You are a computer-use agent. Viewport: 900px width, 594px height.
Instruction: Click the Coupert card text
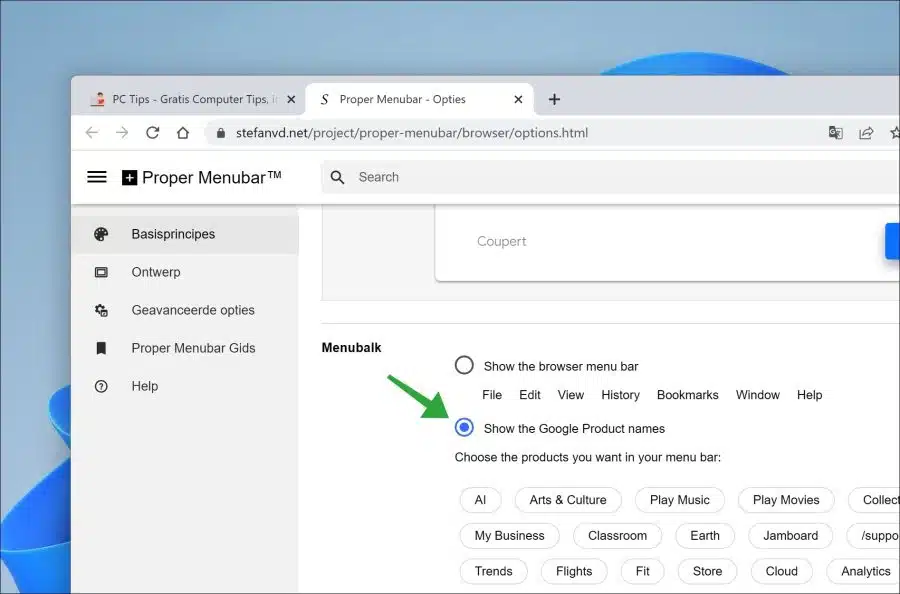[x=501, y=242]
